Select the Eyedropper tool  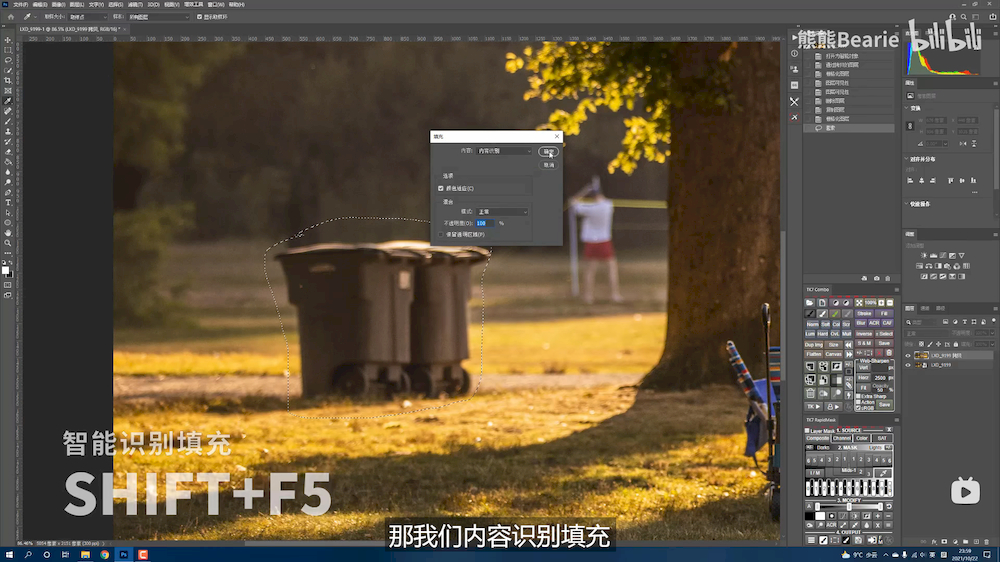(x=8, y=101)
